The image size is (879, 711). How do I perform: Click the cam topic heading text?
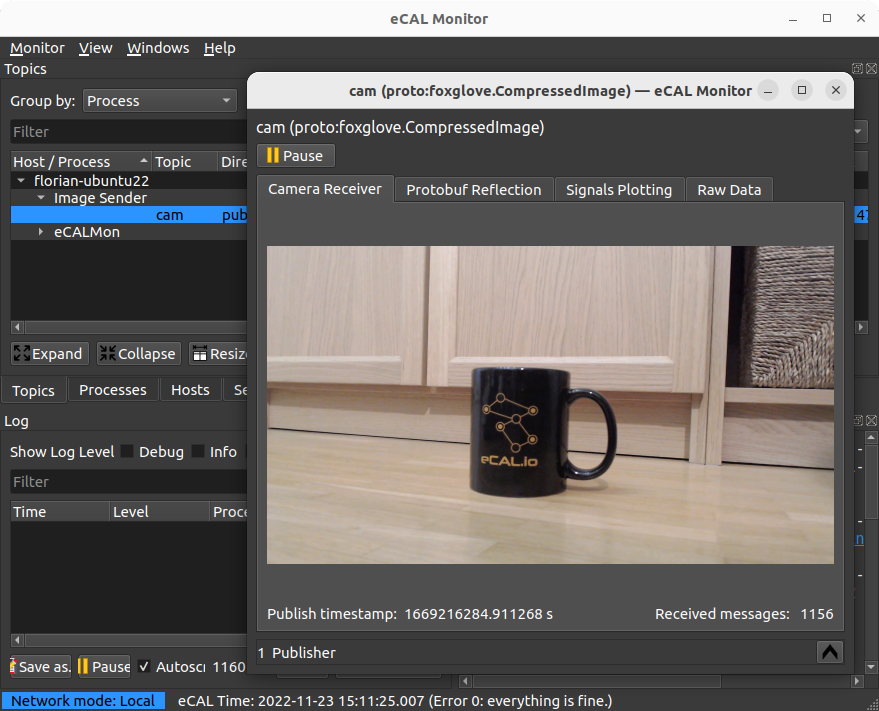[x=400, y=127]
